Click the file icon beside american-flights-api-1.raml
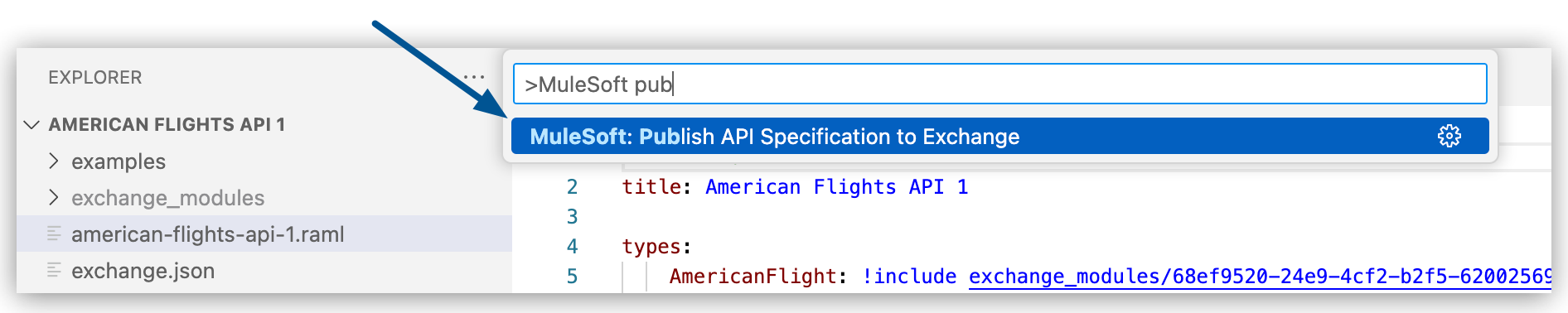 coord(54,234)
